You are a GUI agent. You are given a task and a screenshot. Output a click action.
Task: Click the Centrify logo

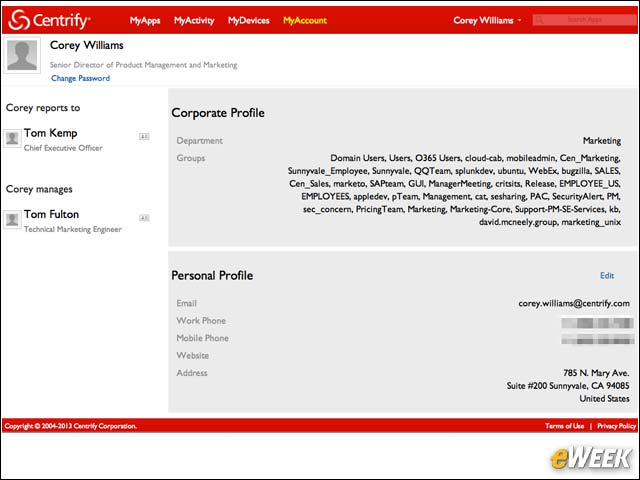pos(49,20)
